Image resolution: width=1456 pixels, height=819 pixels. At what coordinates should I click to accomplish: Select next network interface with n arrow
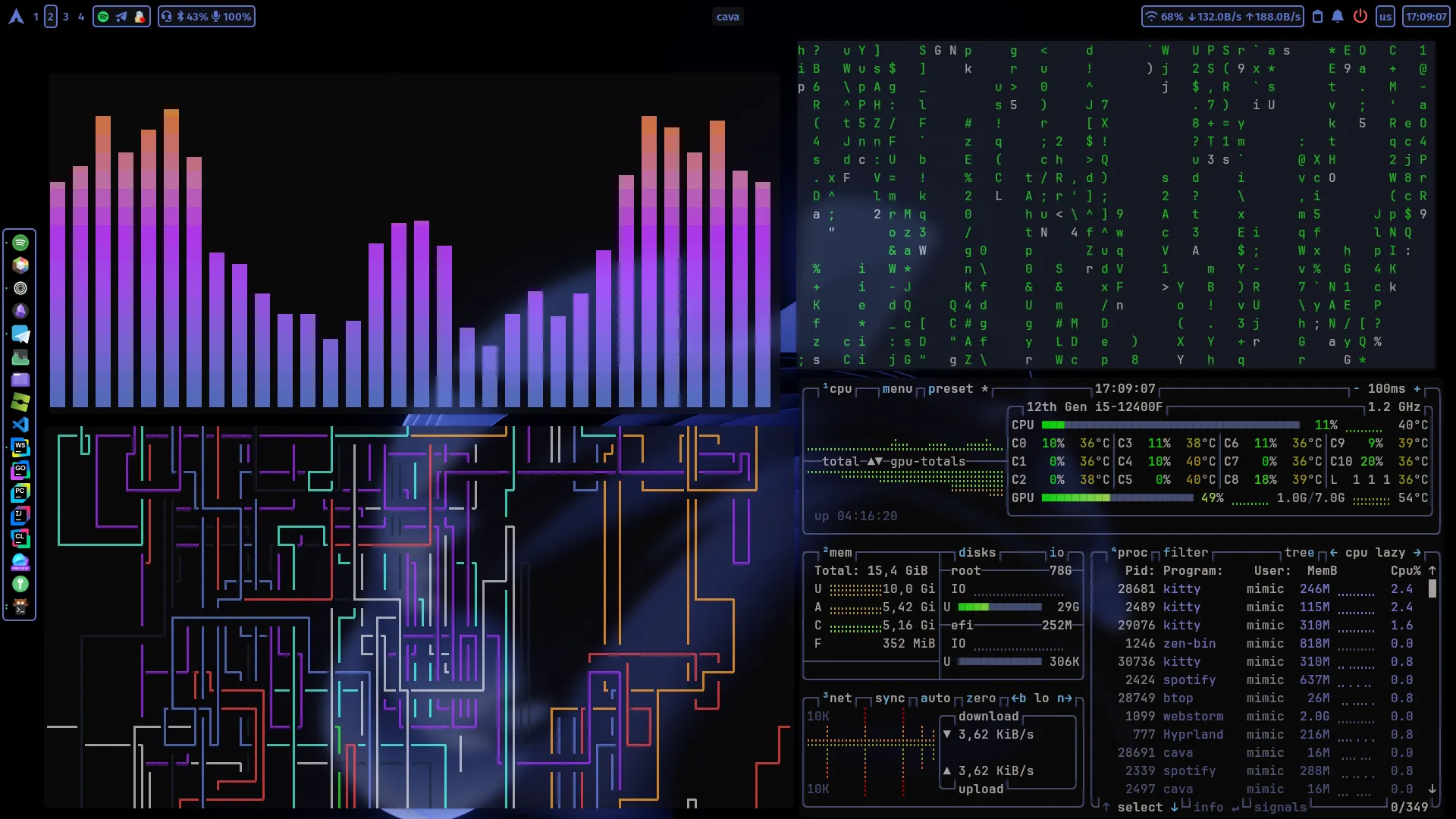(1064, 698)
